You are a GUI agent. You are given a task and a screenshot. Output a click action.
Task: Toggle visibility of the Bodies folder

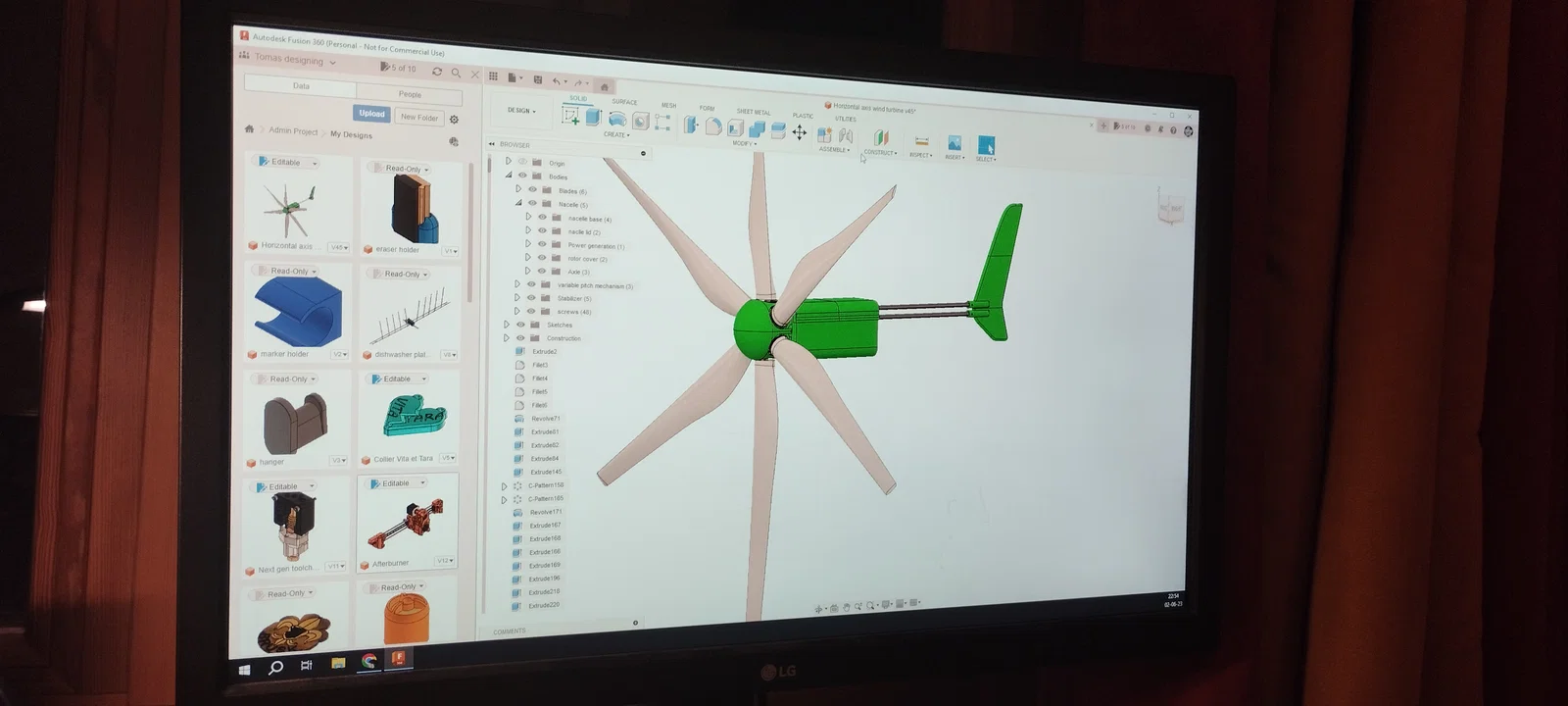click(522, 176)
